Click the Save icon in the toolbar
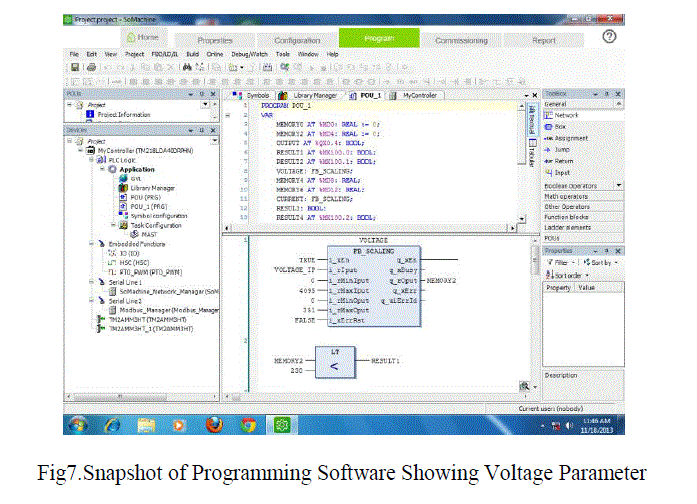The image size is (697, 504). pyautogui.click(x=75, y=67)
